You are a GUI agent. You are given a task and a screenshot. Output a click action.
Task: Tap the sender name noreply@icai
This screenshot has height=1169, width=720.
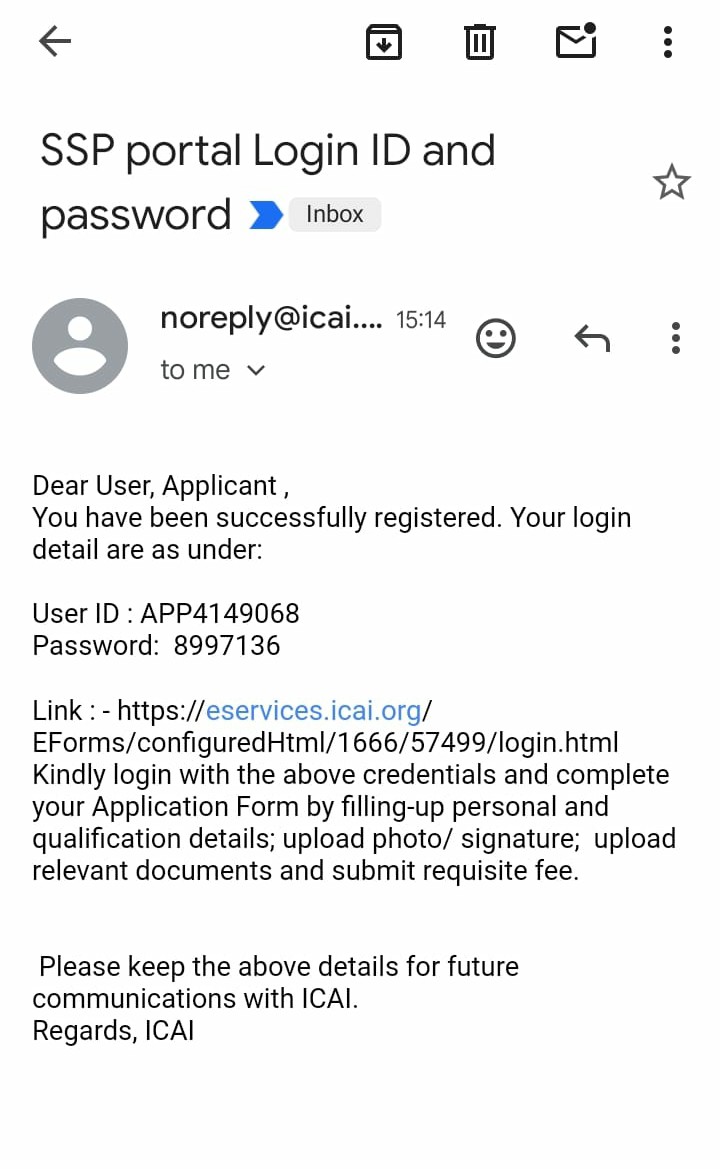(x=271, y=319)
